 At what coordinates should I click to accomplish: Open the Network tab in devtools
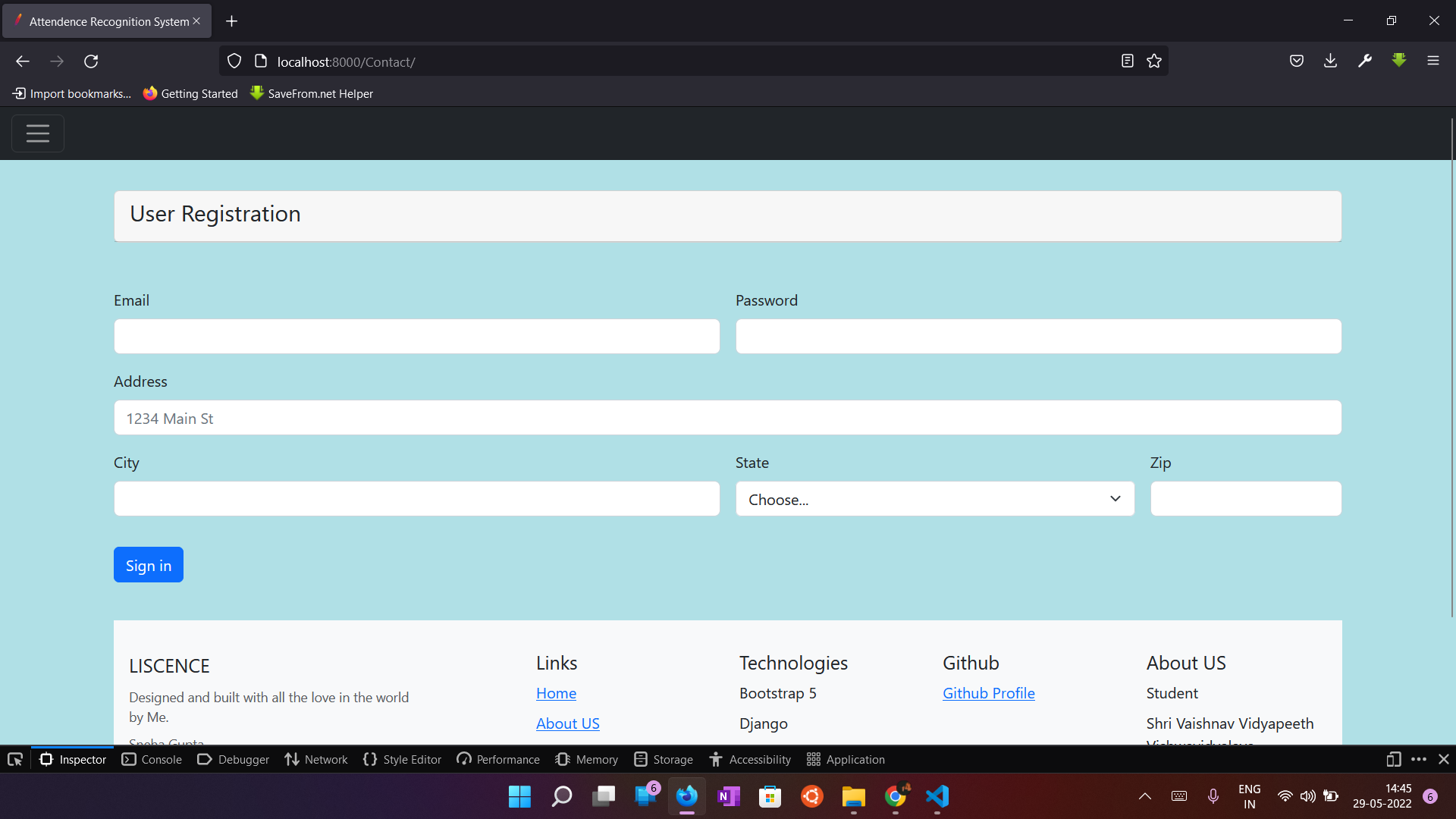(x=315, y=759)
